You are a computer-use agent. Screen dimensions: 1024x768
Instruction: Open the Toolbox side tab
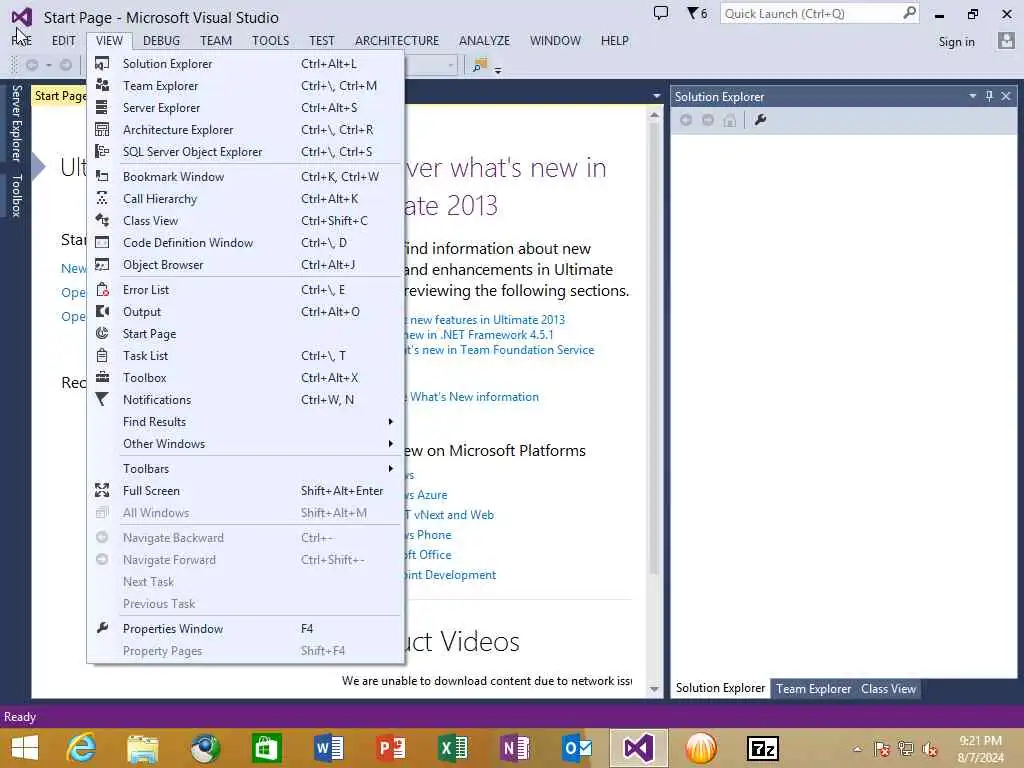16,195
